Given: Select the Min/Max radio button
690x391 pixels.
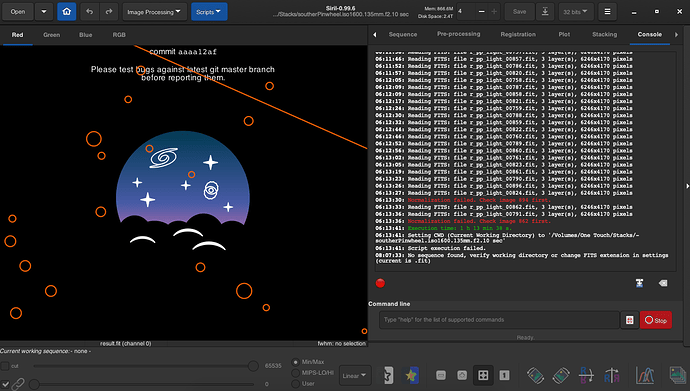Looking at the screenshot, I should 295,362.
